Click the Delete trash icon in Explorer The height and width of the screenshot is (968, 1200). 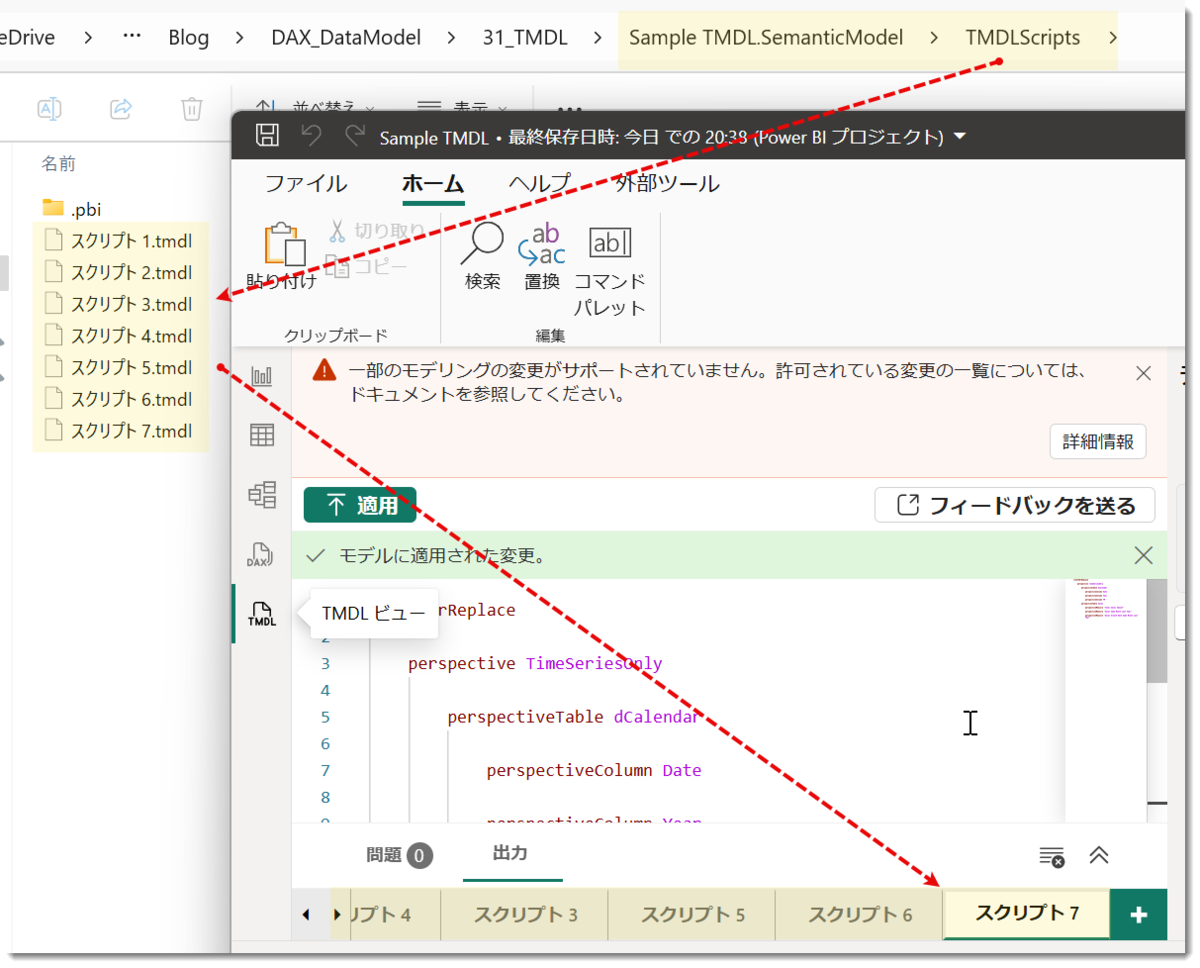pos(192,108)
